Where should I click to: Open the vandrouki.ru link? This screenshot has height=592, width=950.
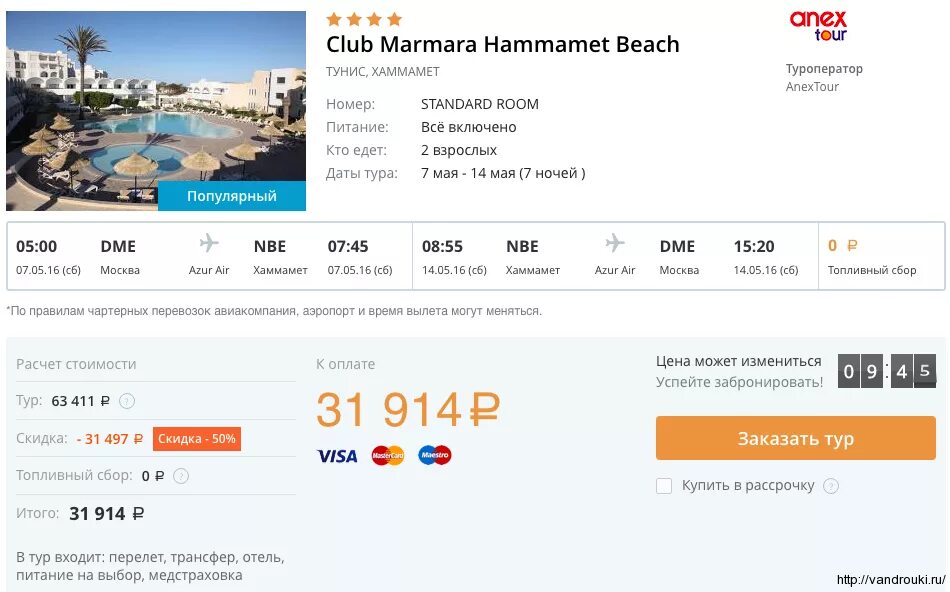pos(890,580)
